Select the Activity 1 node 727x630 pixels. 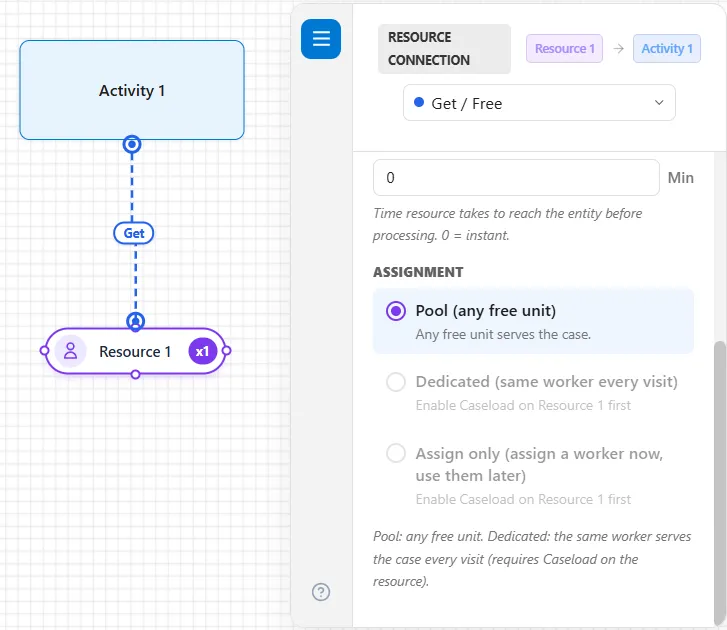pyautogui.click(x=132, y=90)
